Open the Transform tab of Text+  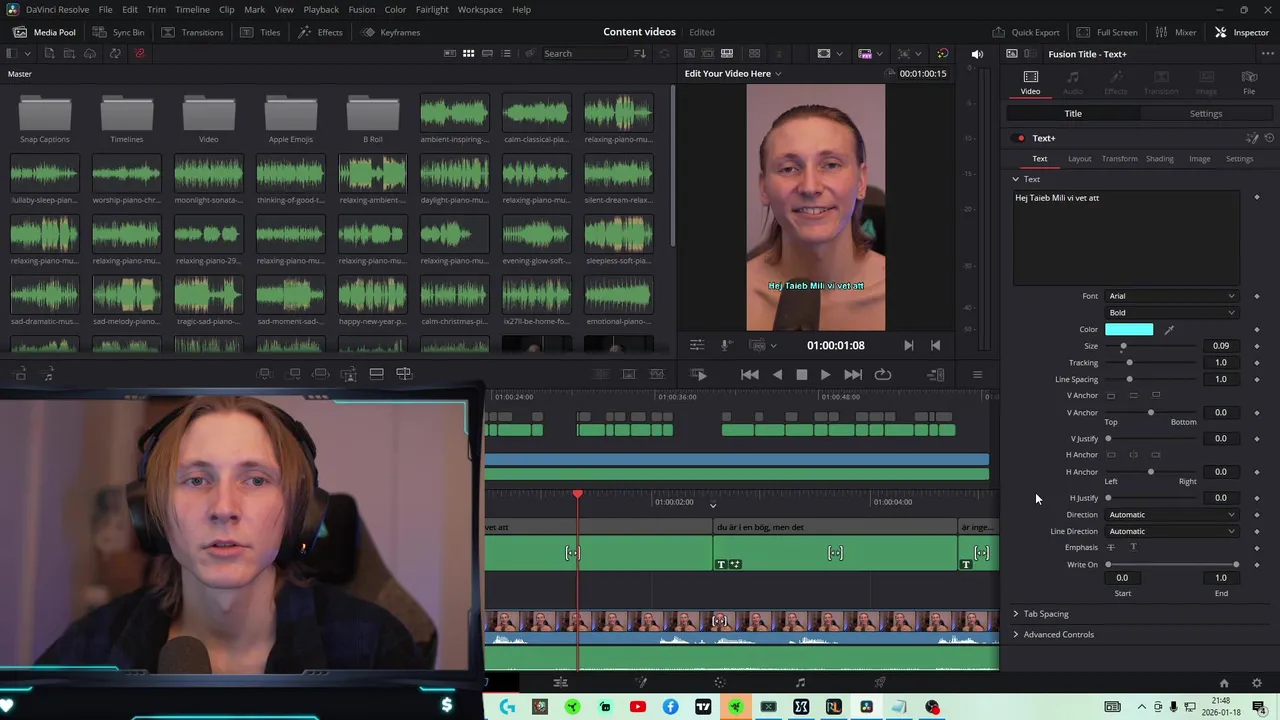[1119, 158]
